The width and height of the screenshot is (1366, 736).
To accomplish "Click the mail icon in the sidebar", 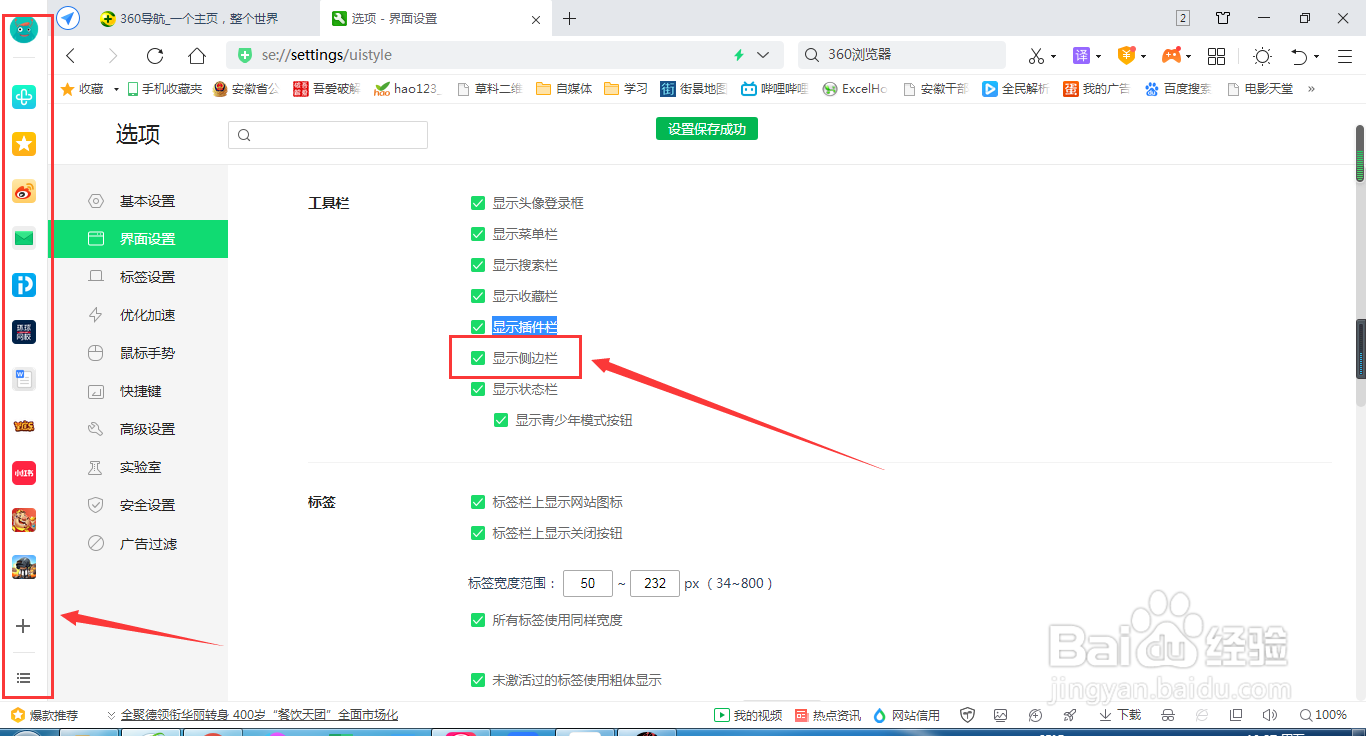I will tap(23, 237).
